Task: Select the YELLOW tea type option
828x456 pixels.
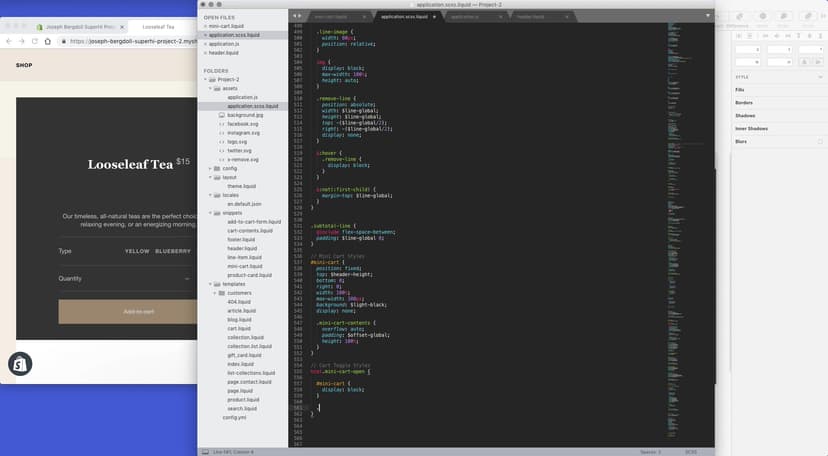Action: pos(136,251)
